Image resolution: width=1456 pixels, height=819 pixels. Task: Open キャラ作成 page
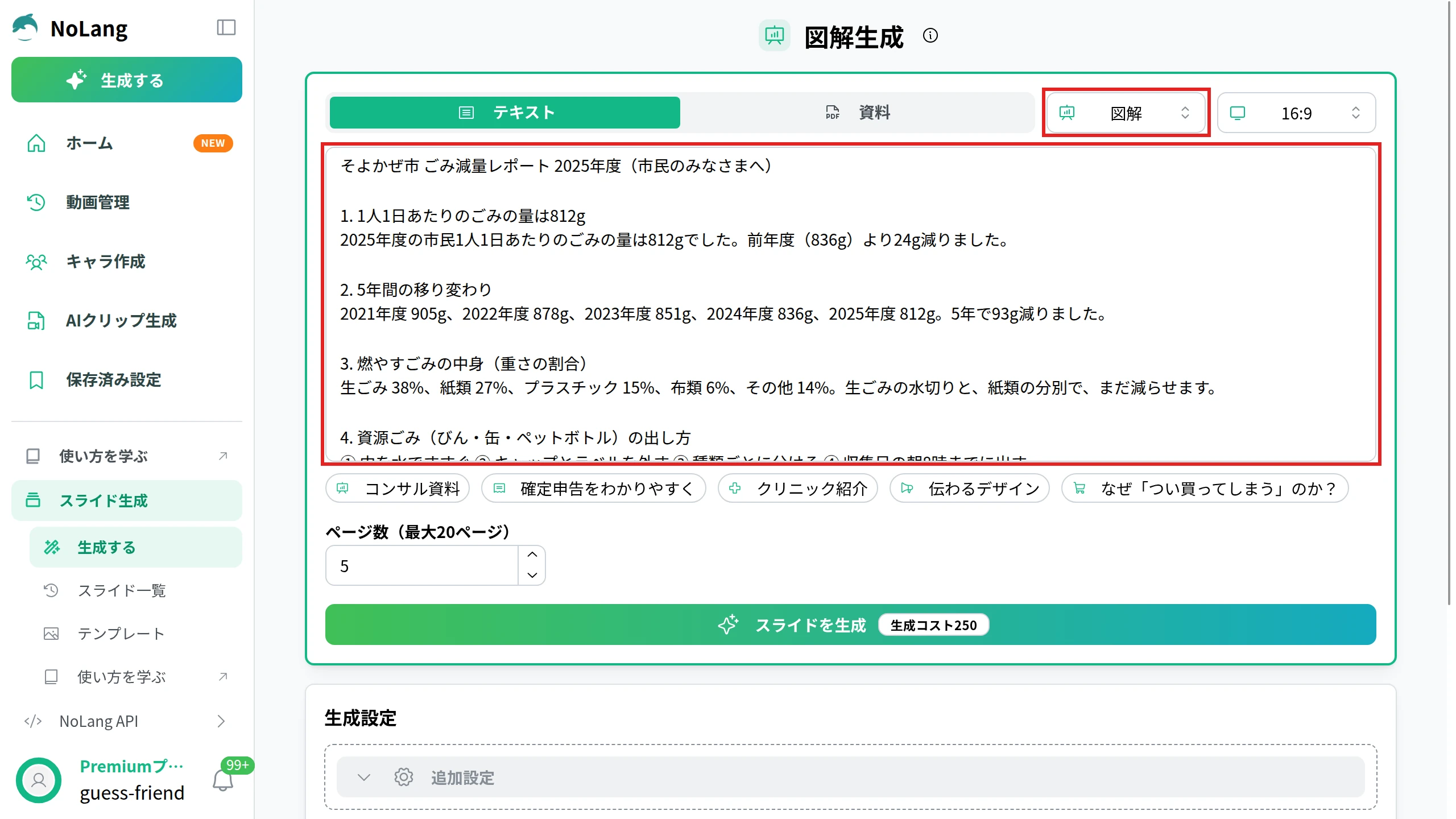127,261
